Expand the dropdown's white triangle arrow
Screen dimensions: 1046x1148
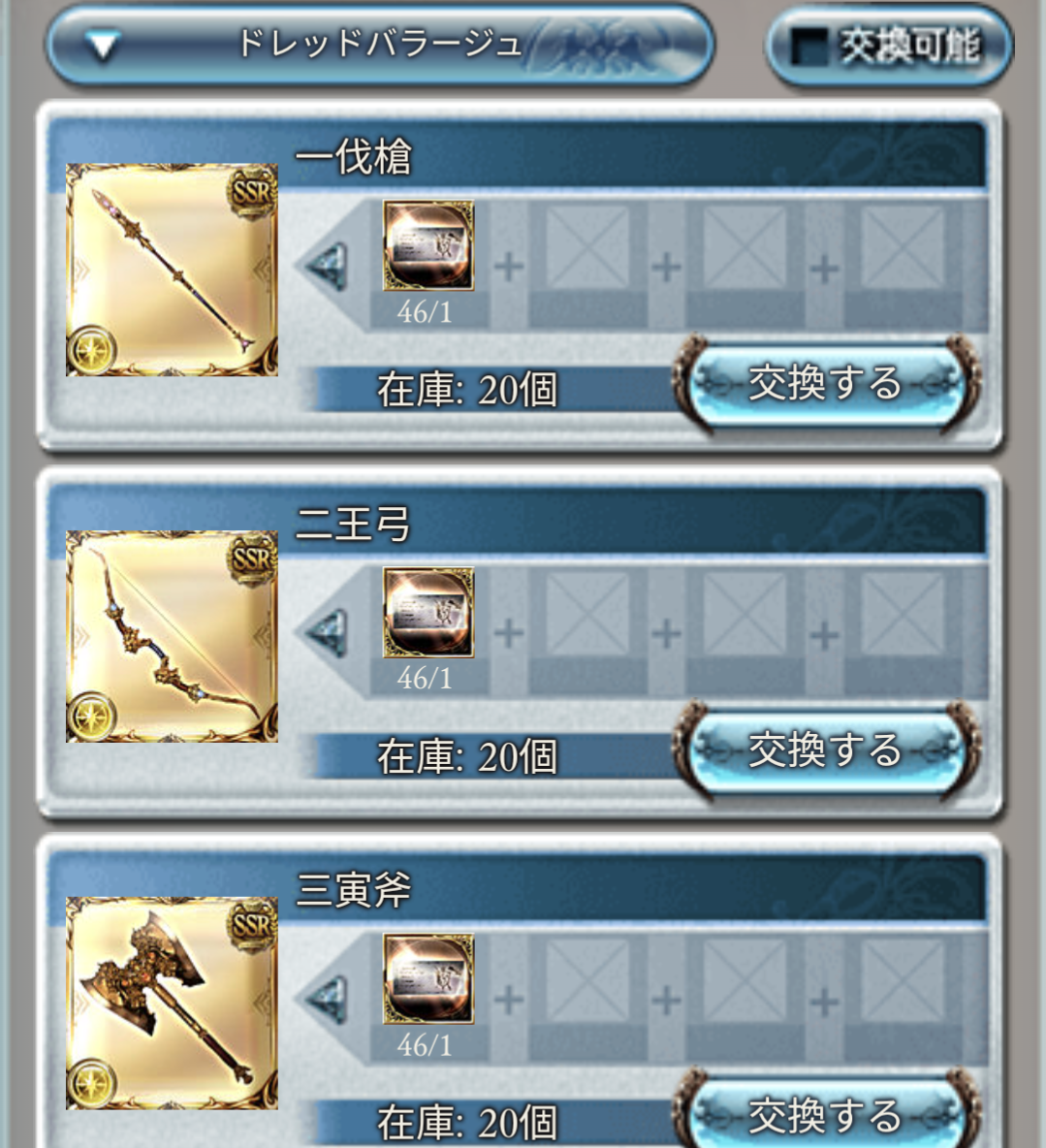point(103,47)
